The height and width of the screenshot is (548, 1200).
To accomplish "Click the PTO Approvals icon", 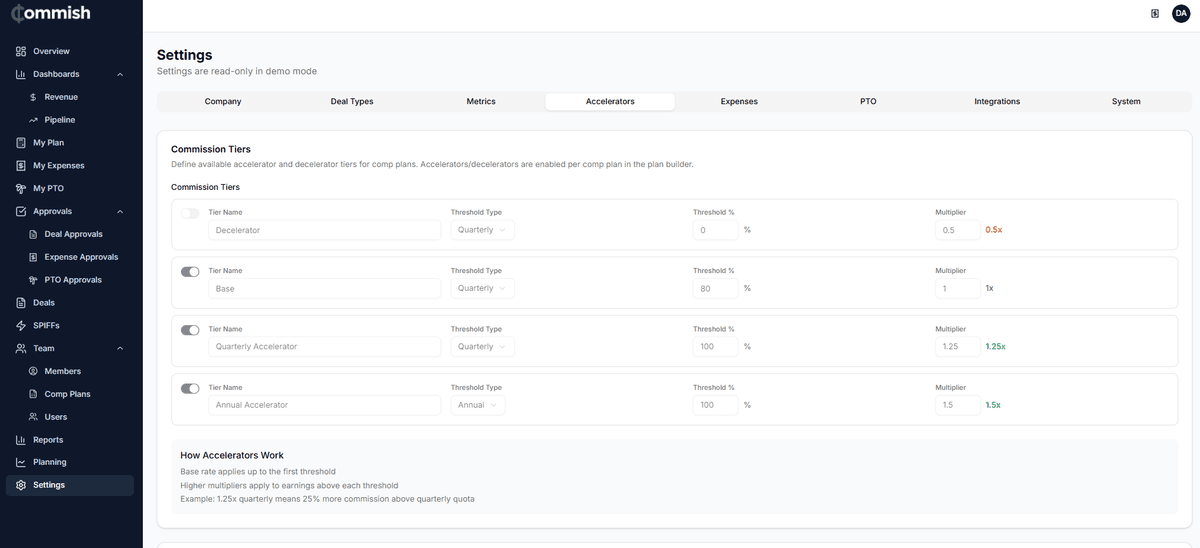I will (x=33, y=280).
